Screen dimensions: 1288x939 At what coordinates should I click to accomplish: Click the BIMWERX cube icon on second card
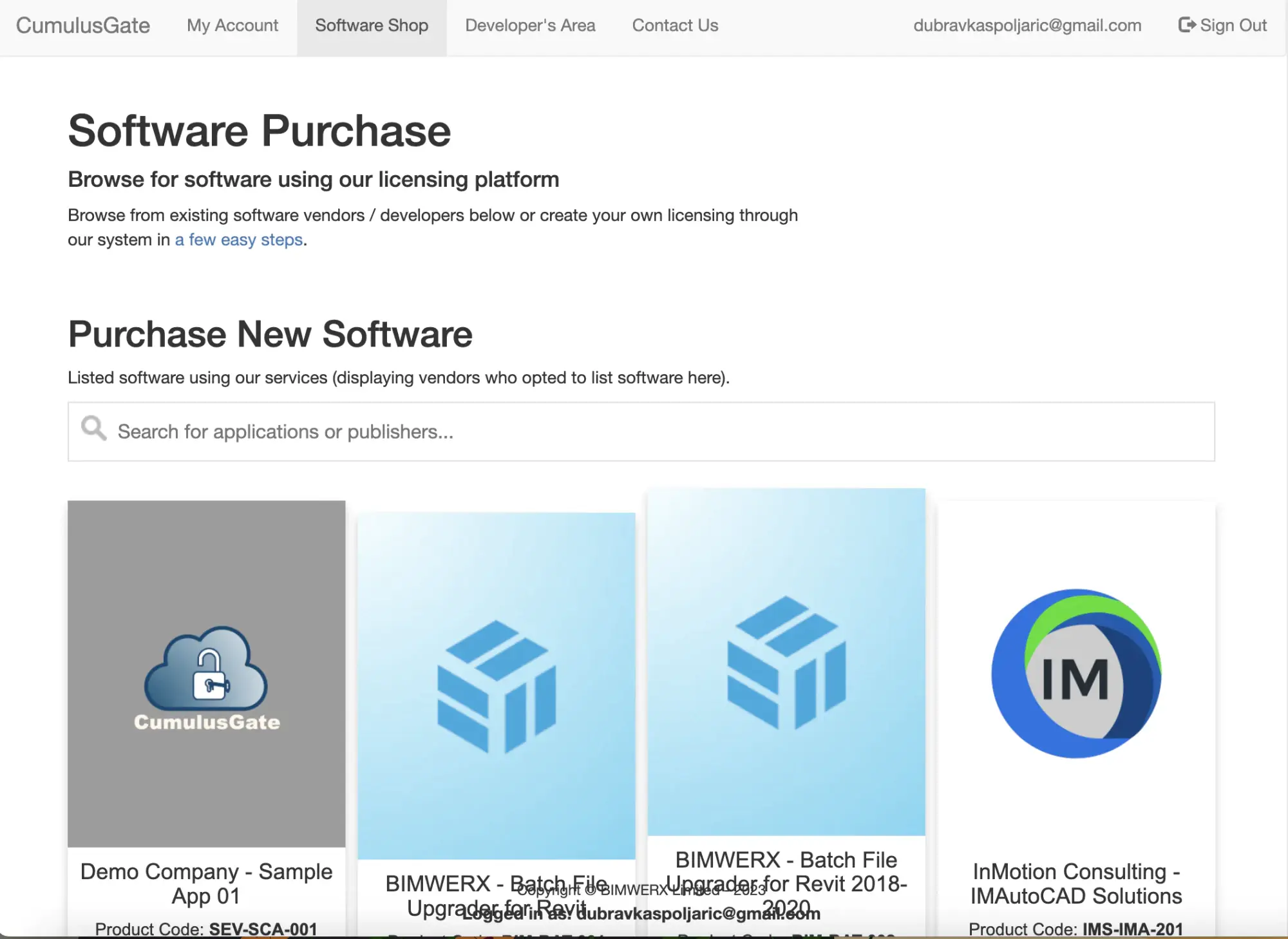point(496,687)
